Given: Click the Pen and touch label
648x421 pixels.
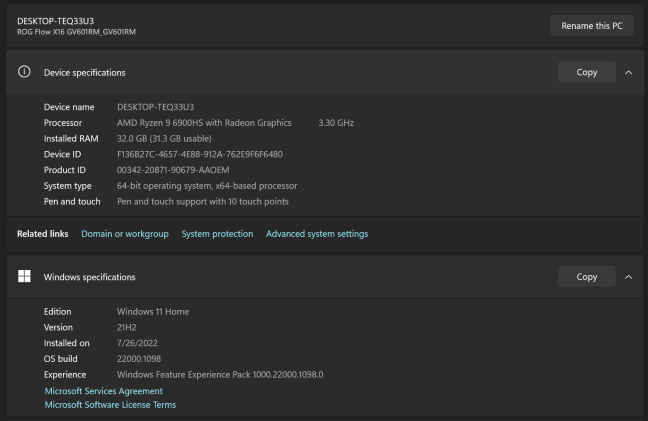Looking at the screenshot, I should click(72, 202).
